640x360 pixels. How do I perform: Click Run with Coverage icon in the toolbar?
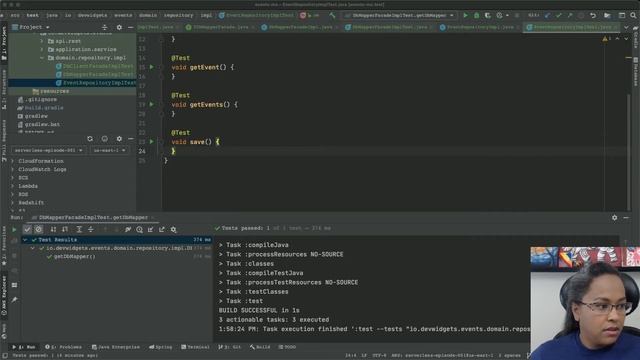point(488,15)
